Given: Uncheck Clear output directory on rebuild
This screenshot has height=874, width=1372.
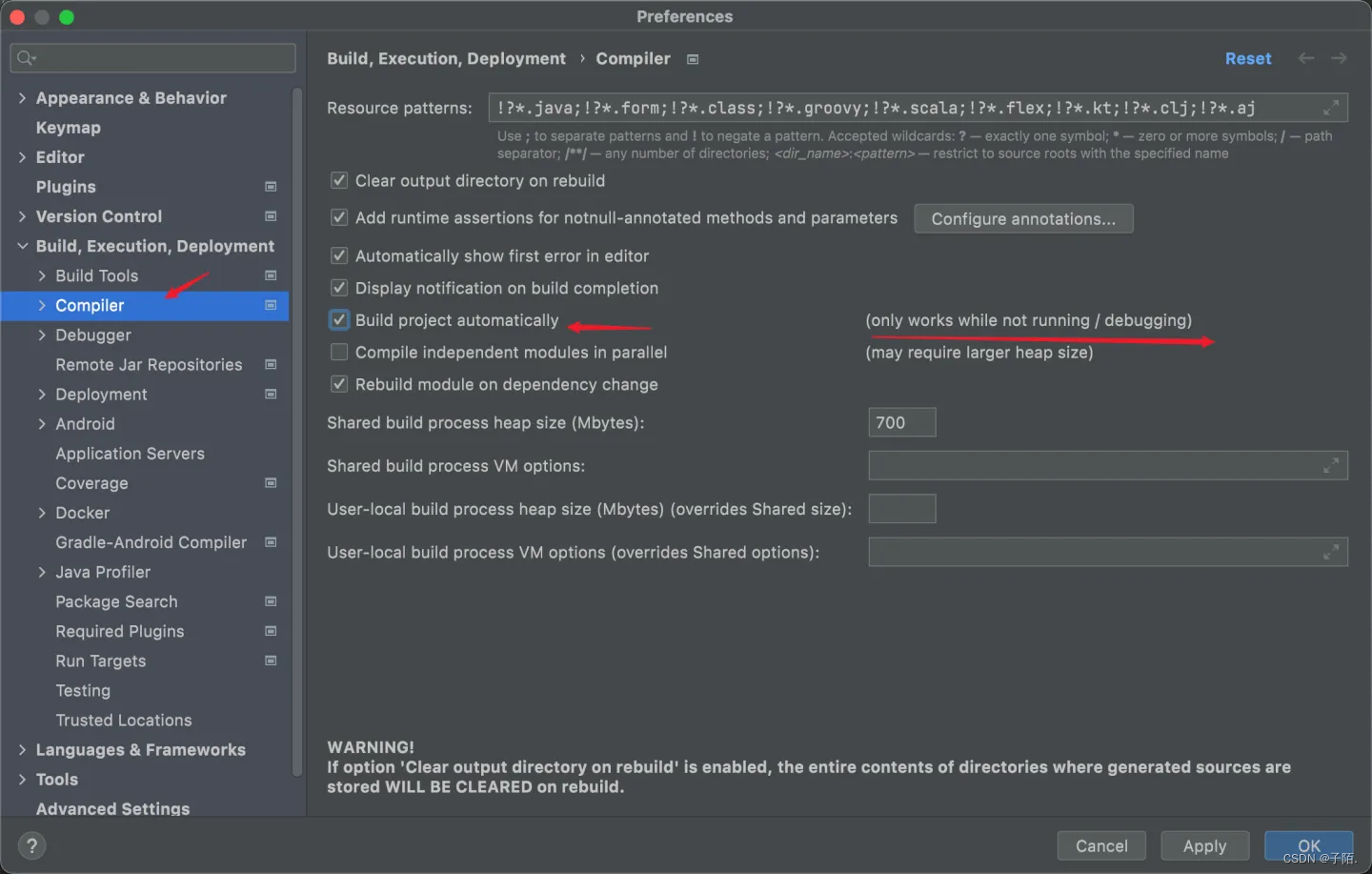Looking at the screenshot, I should point(339,180).
